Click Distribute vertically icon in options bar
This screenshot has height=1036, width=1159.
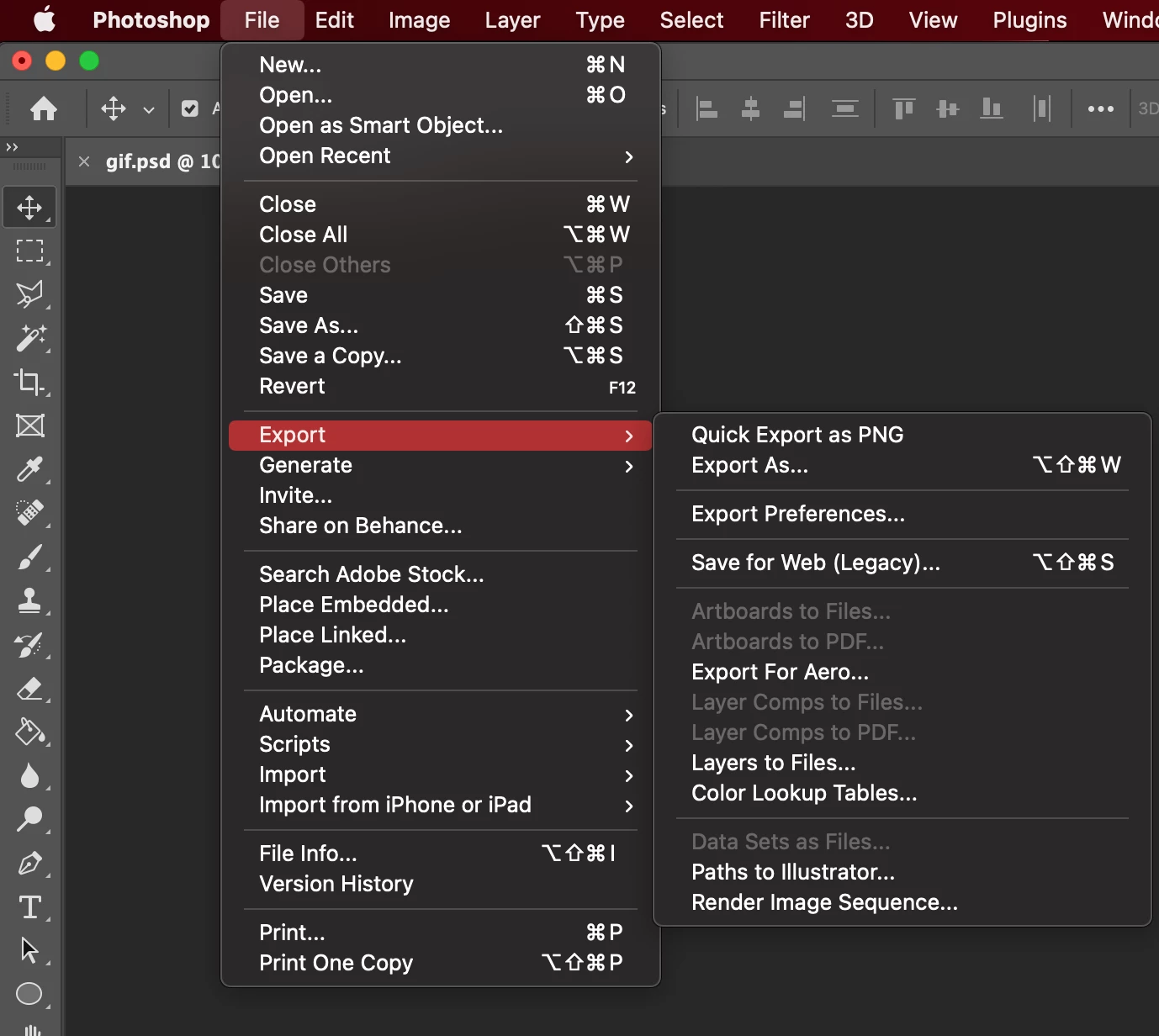click(x=845, y=108)
